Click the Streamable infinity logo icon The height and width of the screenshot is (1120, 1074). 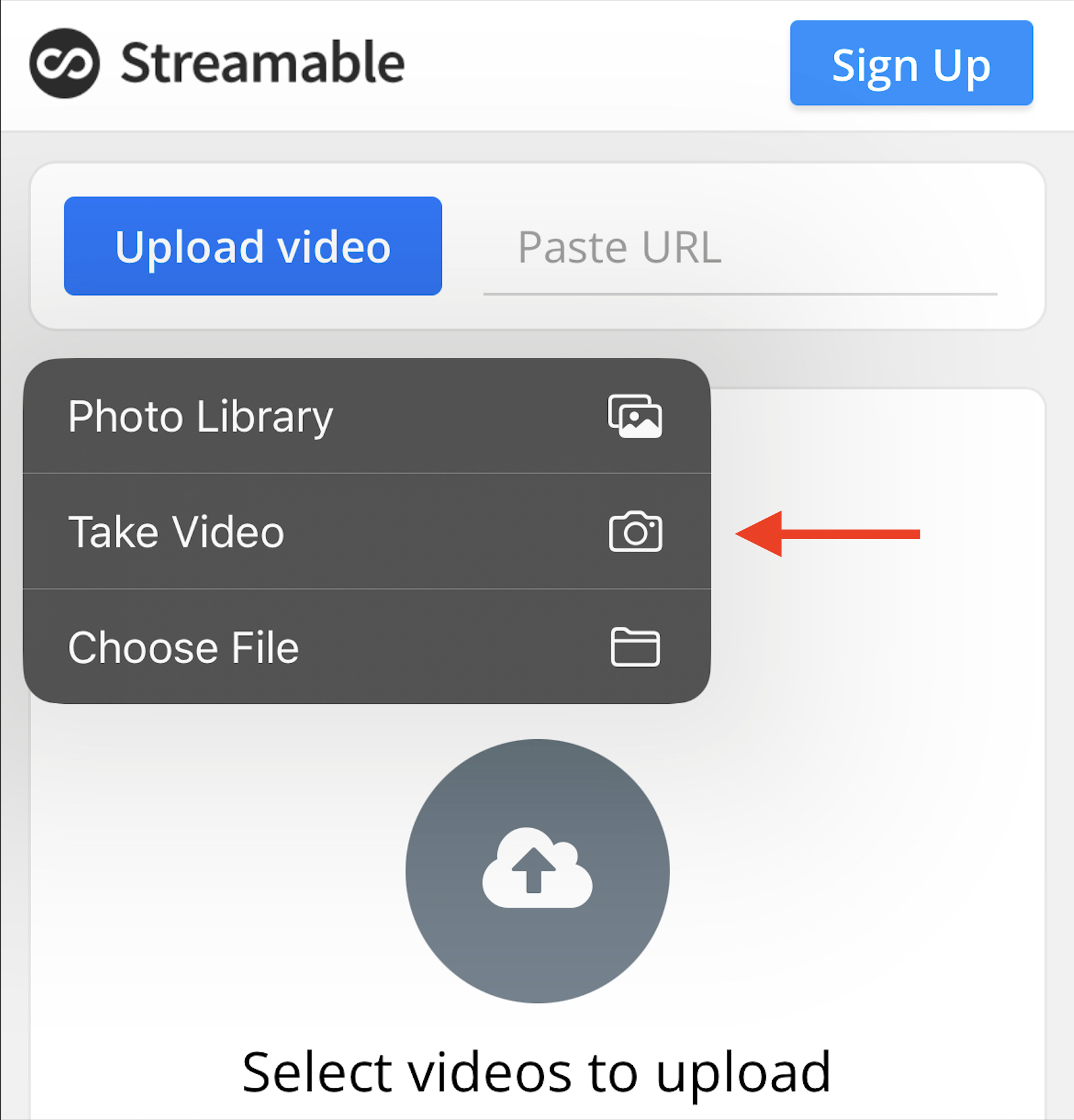(x=64, y=63)
